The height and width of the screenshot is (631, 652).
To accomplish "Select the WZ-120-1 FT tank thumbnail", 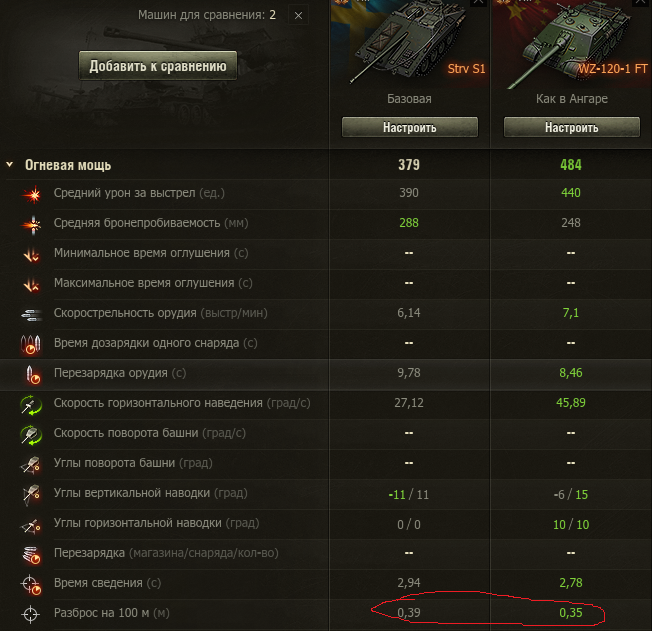I will (x=570, y=45).
